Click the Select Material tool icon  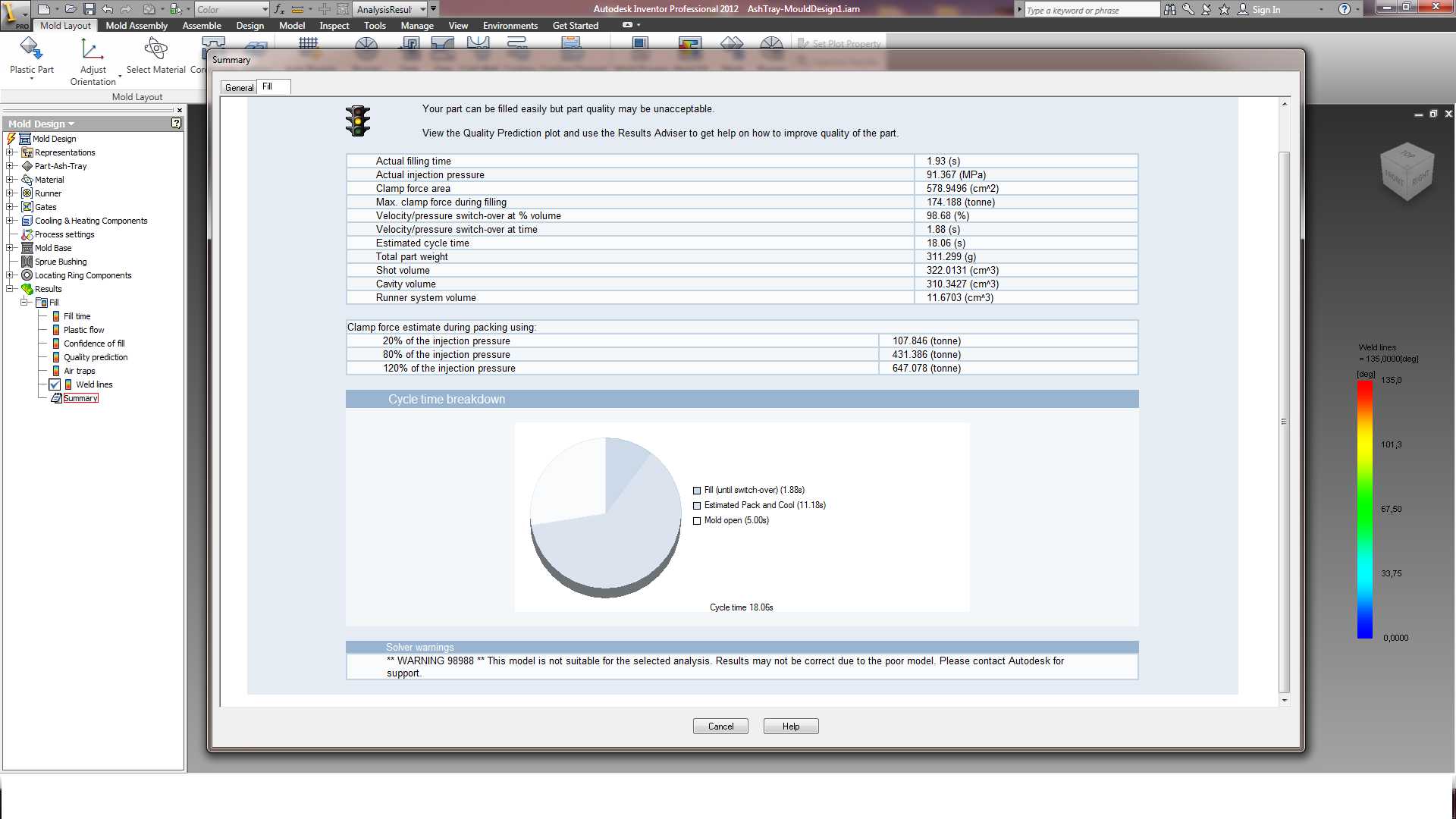coord(155,49)
